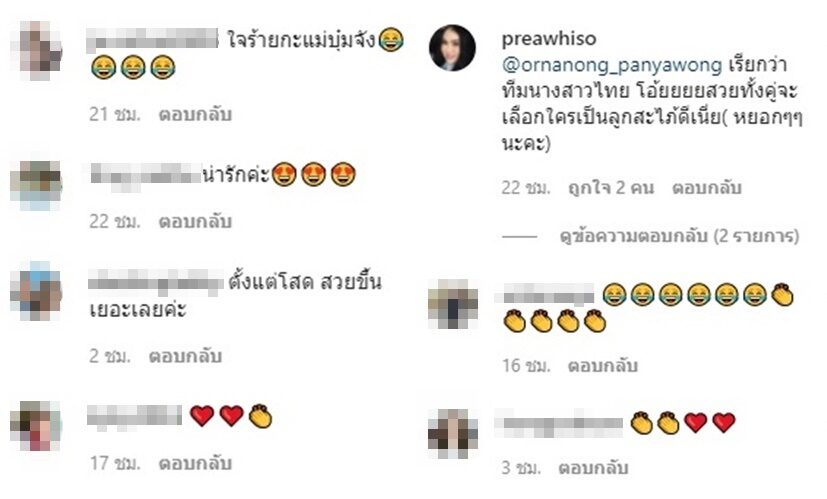This screenshot has width=827, height=499.
Task: Open avatar of the น่ารักค่ะ commenter
Action: click(x=36, y=186)
